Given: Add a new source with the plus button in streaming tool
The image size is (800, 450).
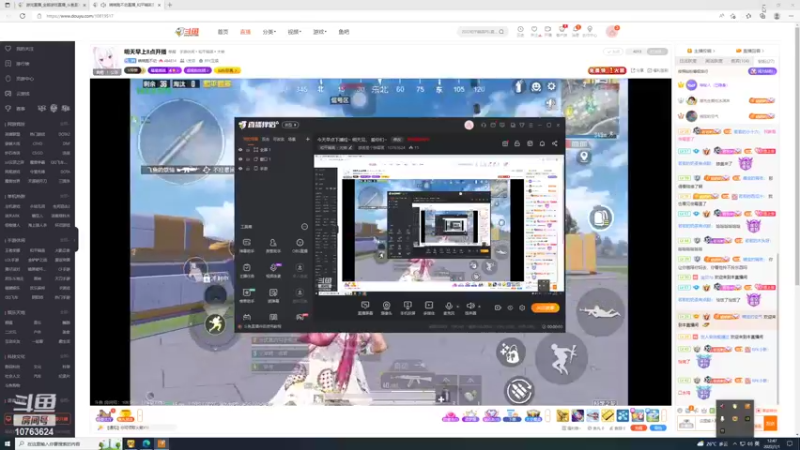Looking at the screenshot, I should tap(307, 139).
